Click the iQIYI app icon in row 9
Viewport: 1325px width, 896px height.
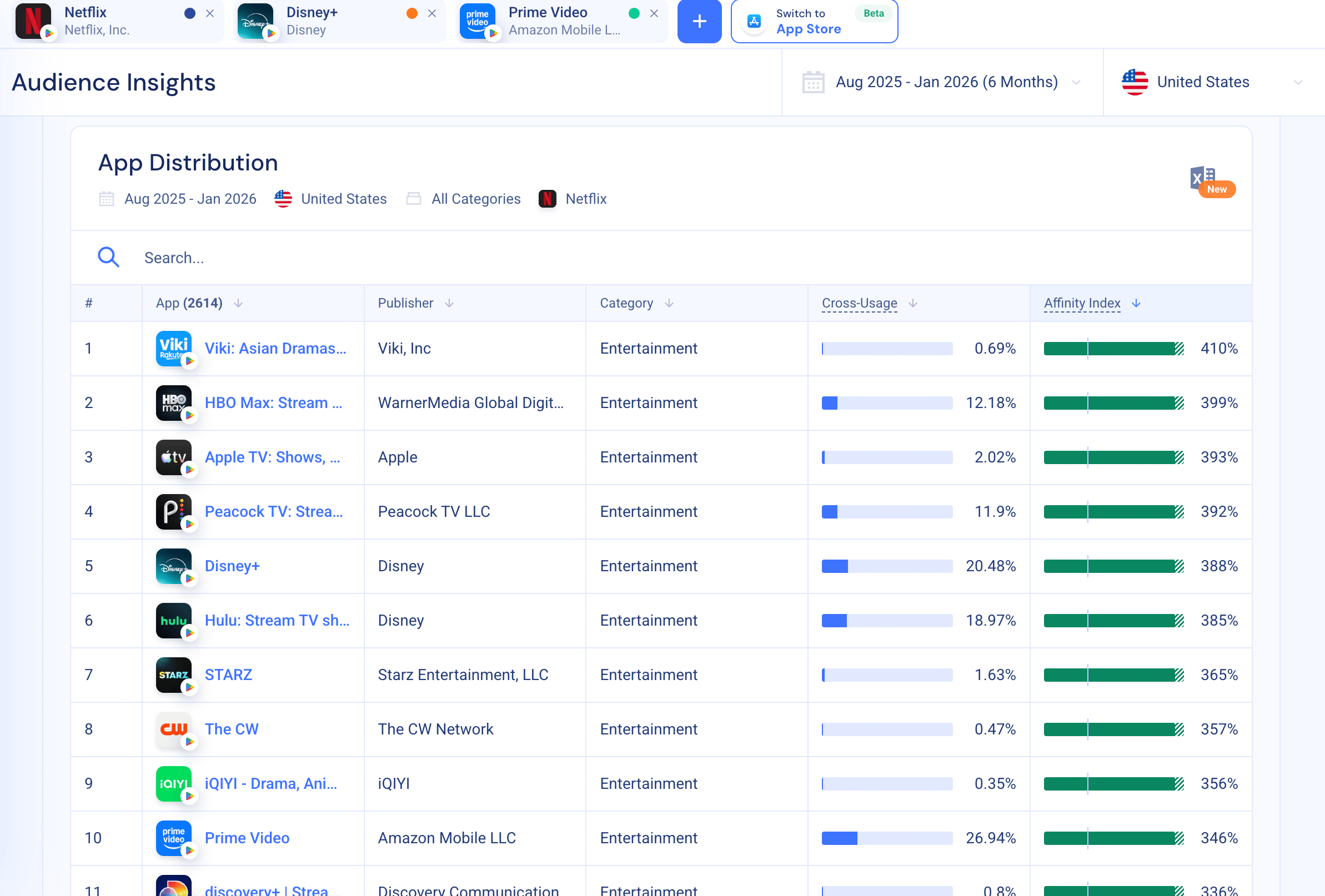tap(174, 784)
